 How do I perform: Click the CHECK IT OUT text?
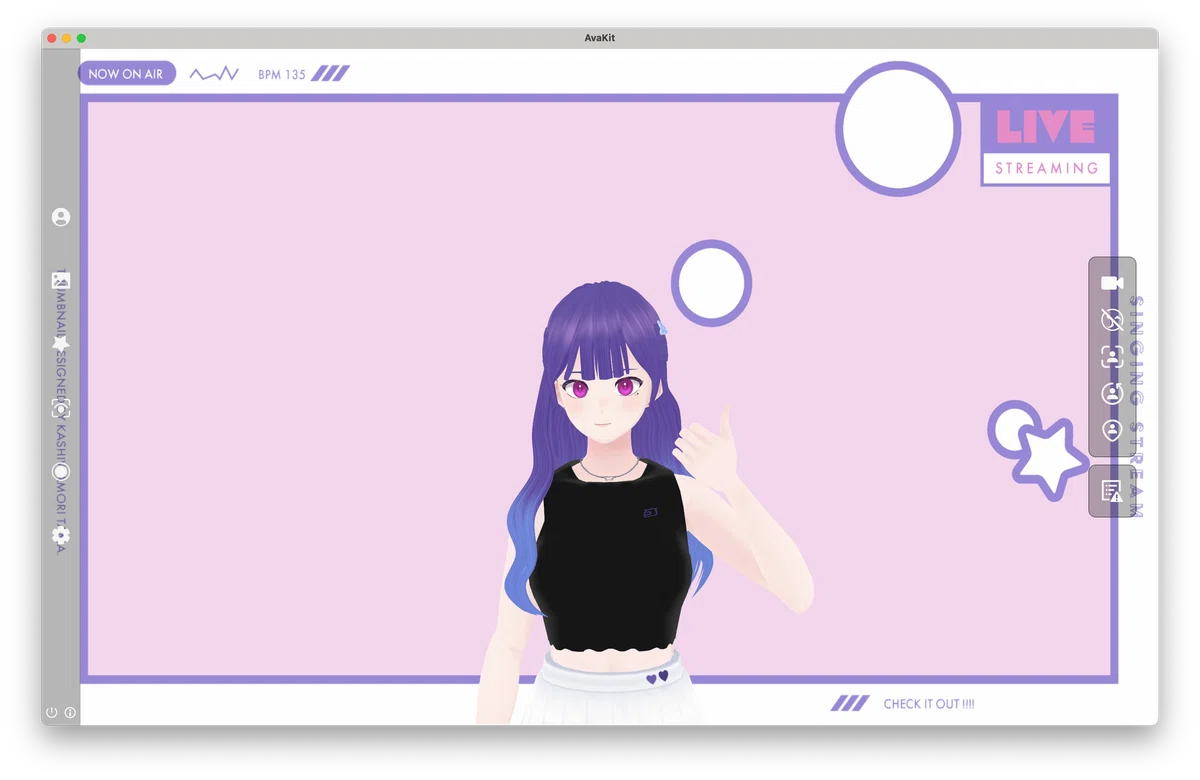929,704
